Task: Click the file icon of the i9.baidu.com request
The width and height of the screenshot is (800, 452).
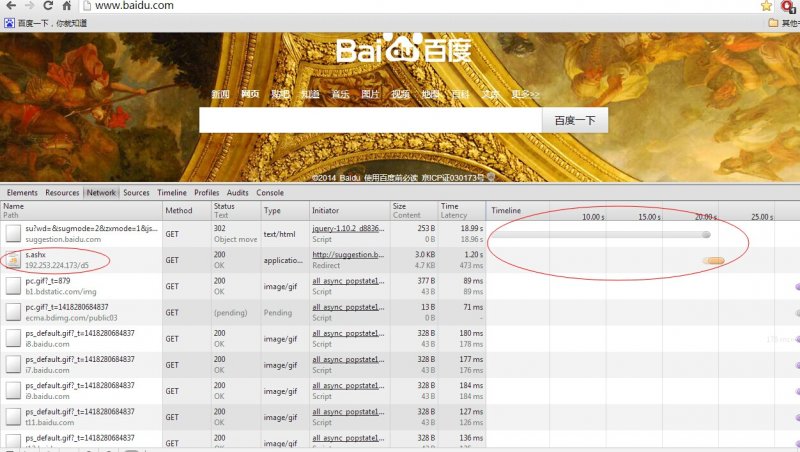Action: (13, 391)
